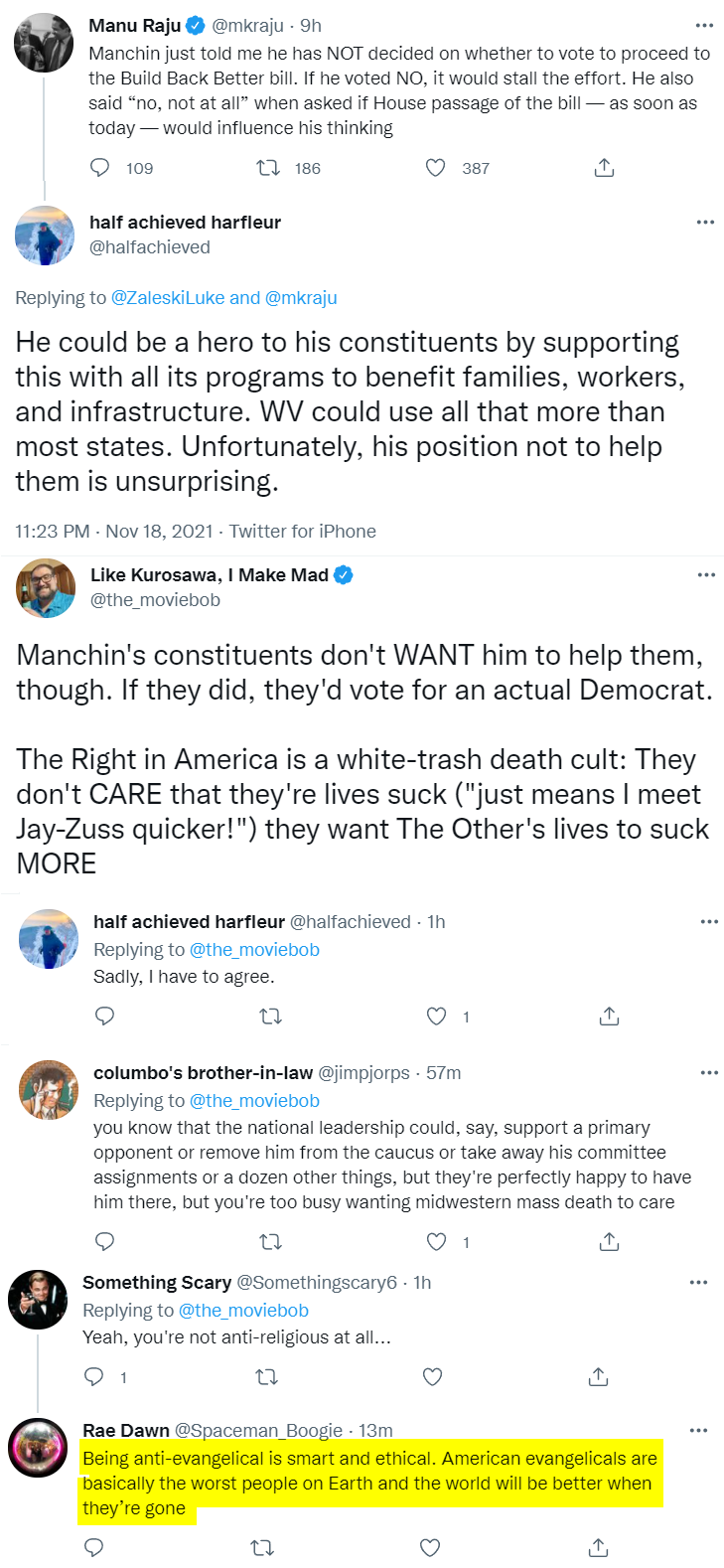Open the @ZaleskiLuke mention link
This screenshot has height=1568, width=724.
click(167, 298)
